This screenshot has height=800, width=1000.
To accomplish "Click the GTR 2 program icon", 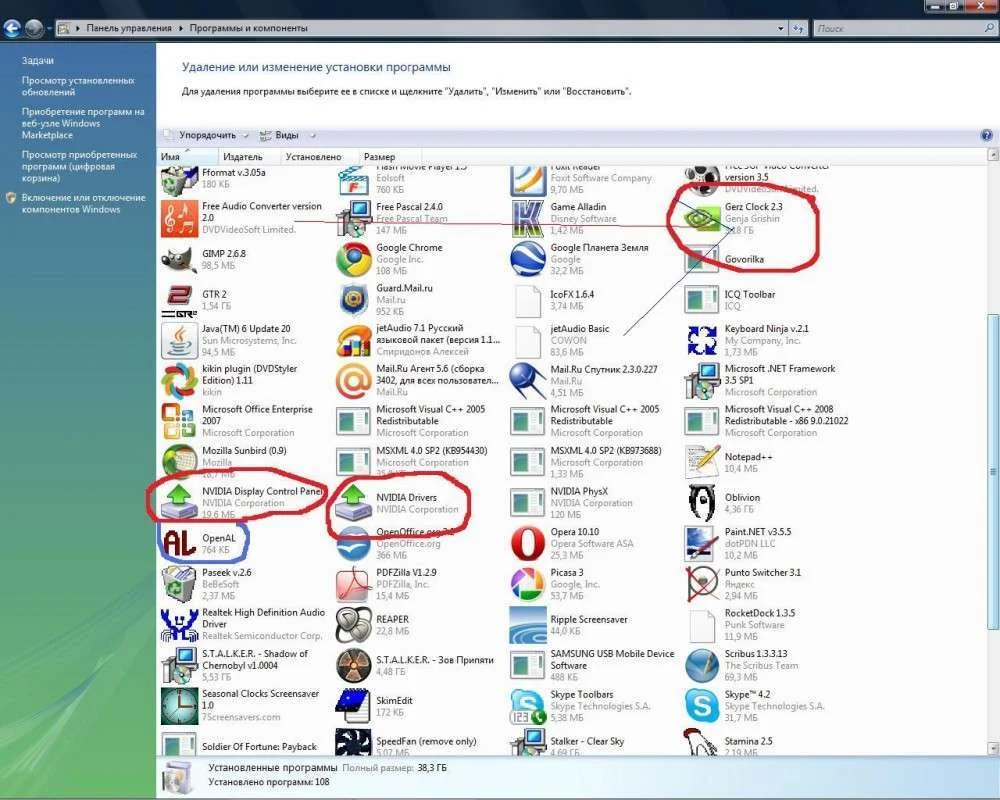I will [x=179, y=300].
